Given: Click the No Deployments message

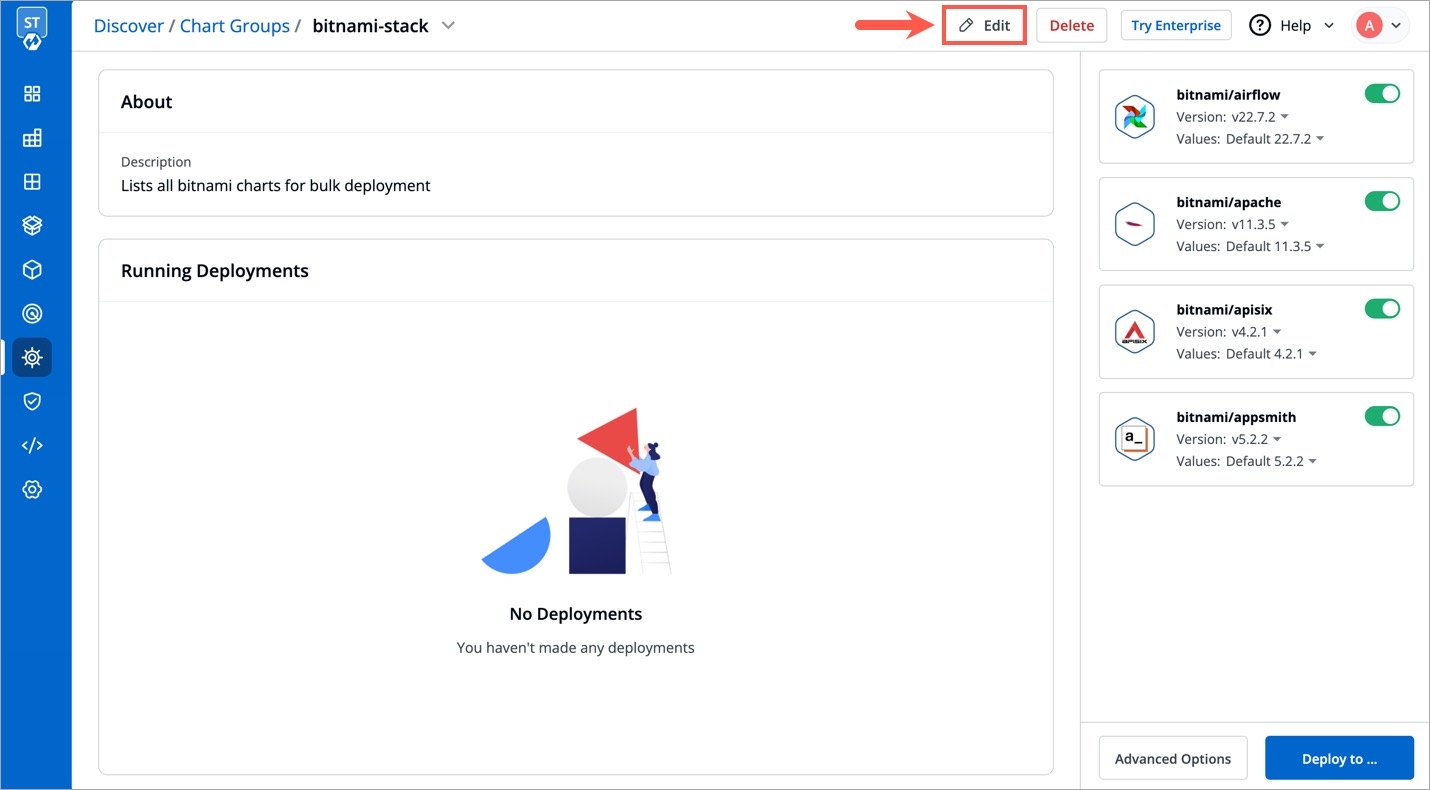Looking at the screenshot, I should (x=576, y=614).
